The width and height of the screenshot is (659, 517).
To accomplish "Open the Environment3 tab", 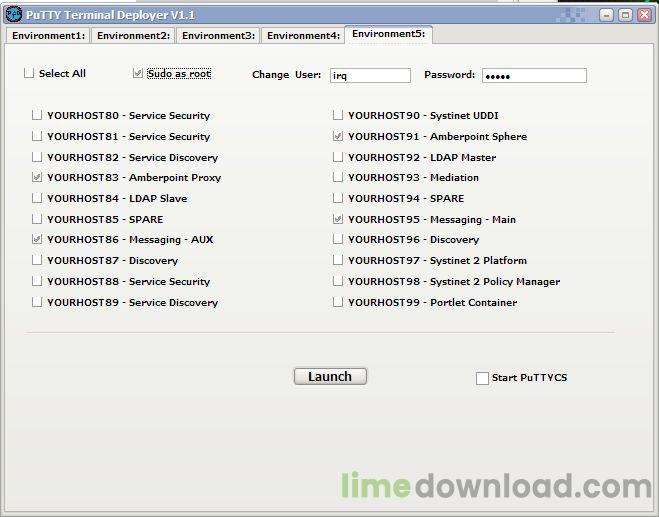I will (x=218, y=36).
